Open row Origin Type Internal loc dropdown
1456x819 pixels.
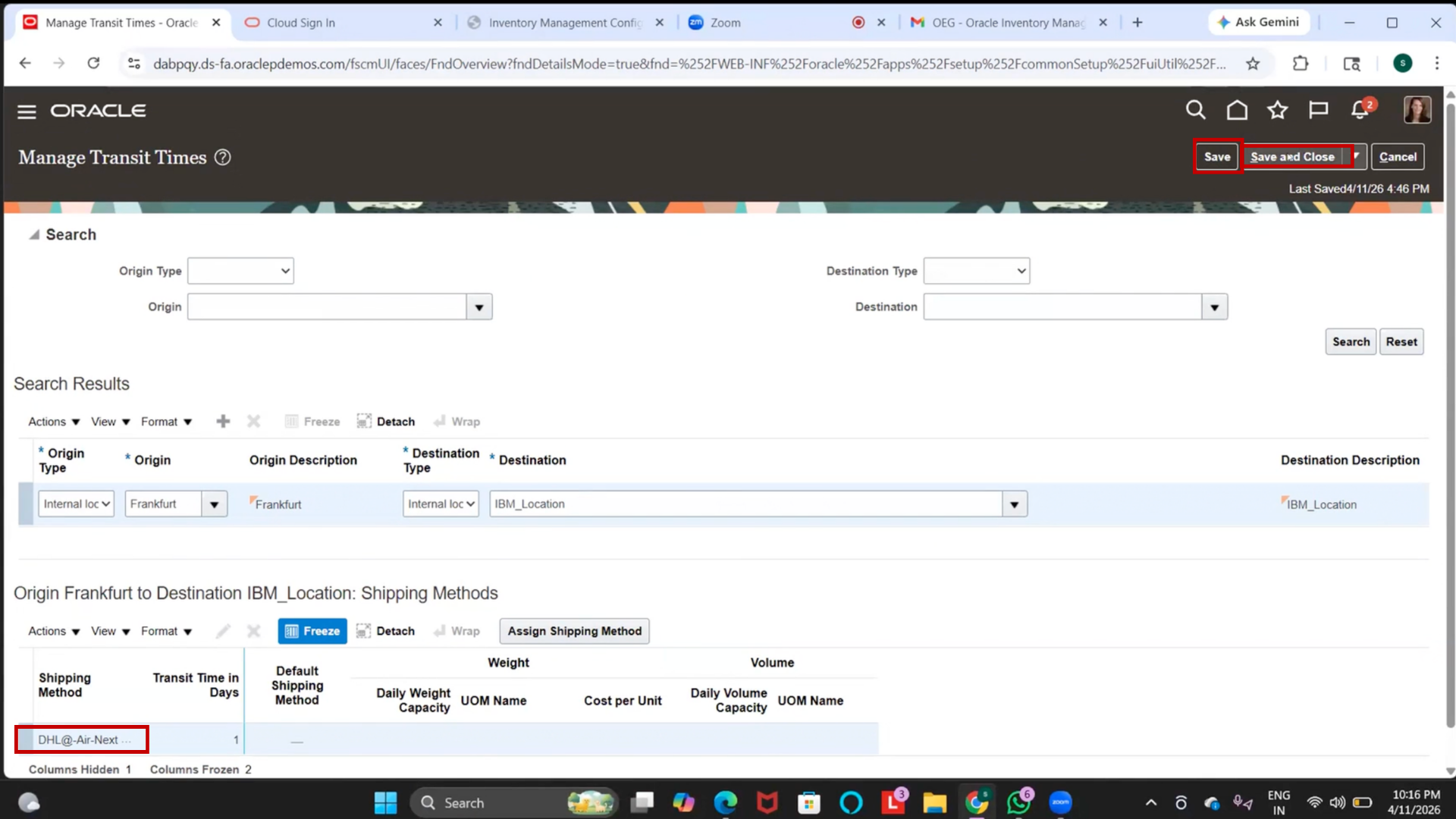click(76, 504)
